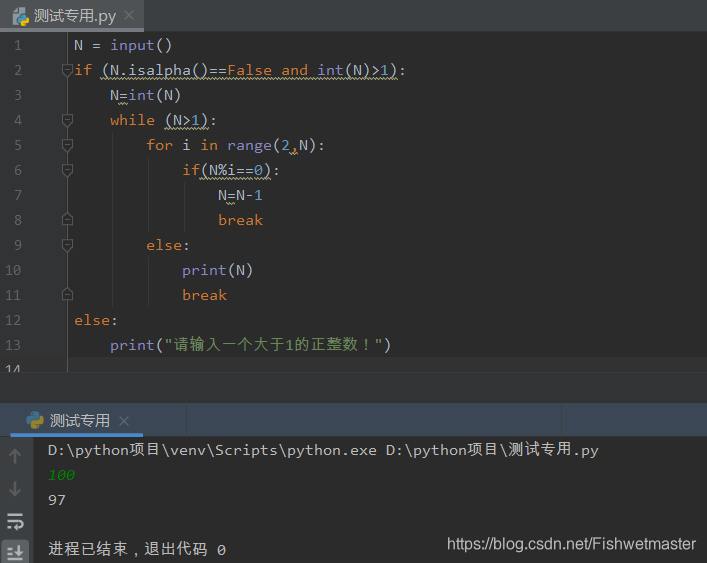Click the '进程已结束，退出代码 0' message
This screenshot has width=707, height=563.
[137, 549]
